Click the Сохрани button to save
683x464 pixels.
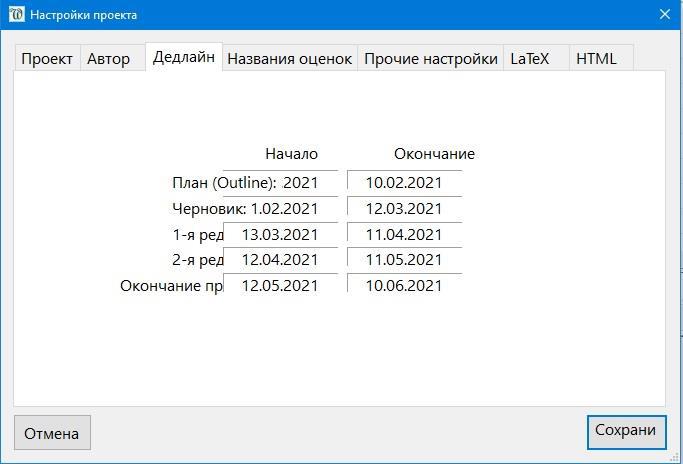(x=626, y=431)
